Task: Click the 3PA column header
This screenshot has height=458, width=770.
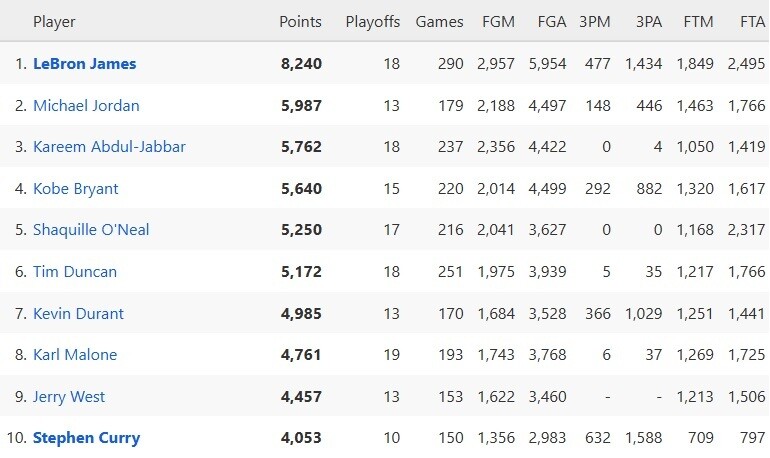Action: click(648, 22)
